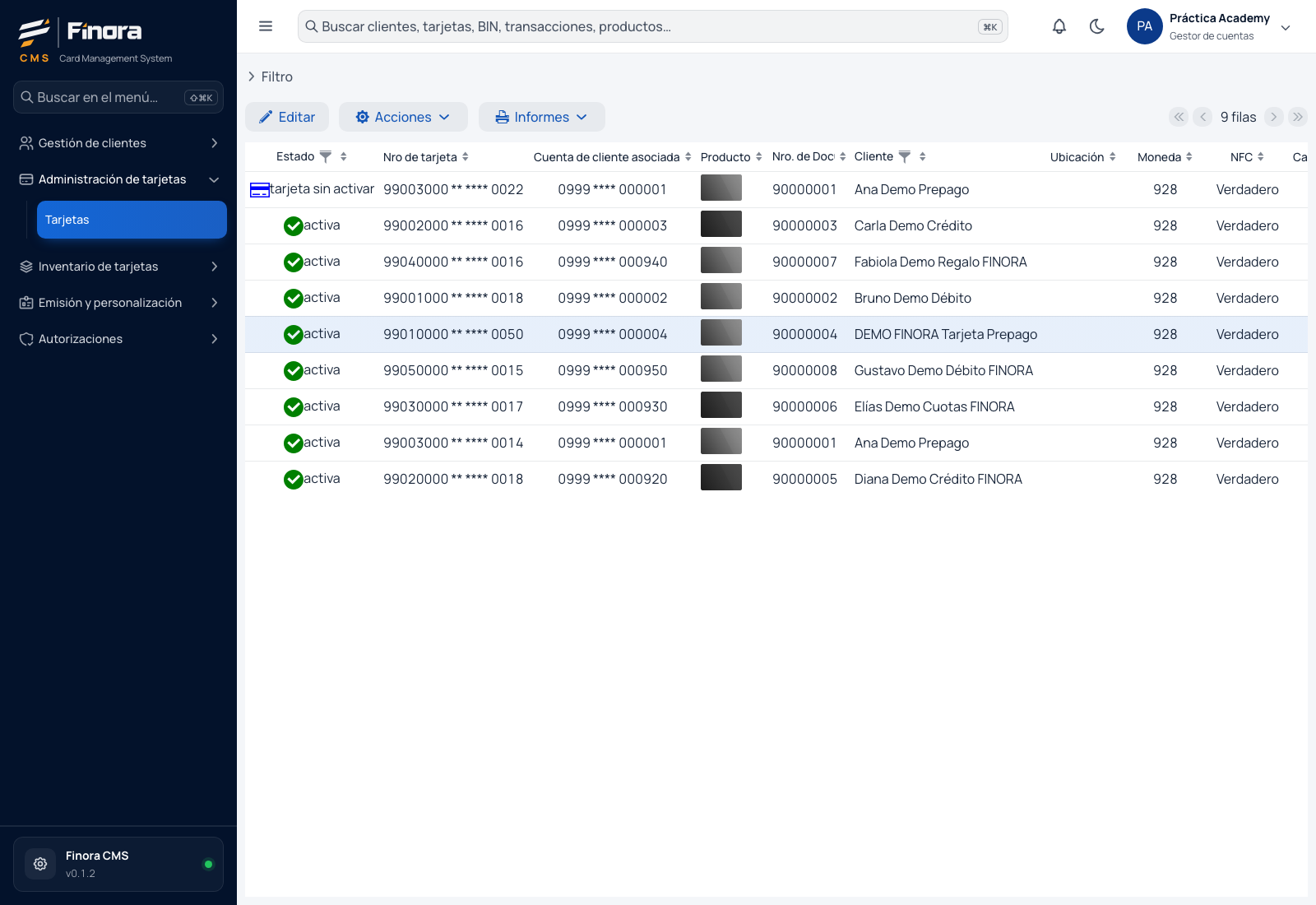Click filter funnel icon in Estado column
Screen dimensions: 1316x905
[326, 156]
